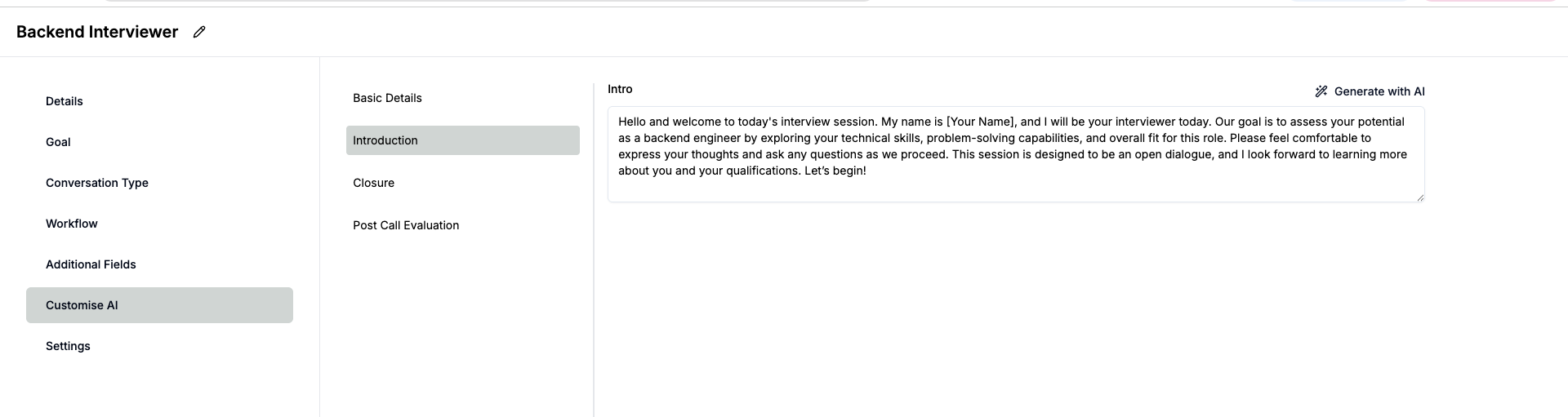The height and width of the screenshot is (417, 1568).
Task: Go to the Goal section
Action: [x=58, y=142]
